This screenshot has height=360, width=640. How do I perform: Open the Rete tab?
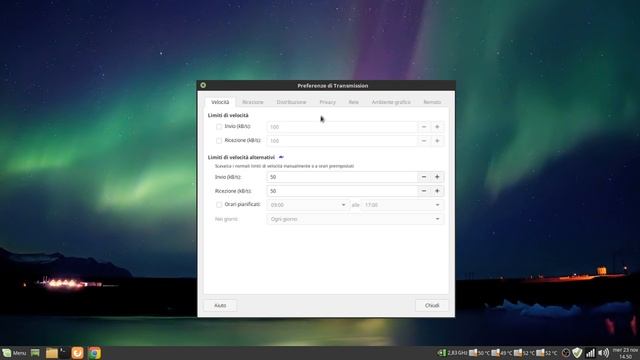pyautogui.click(x=353, y=102)
